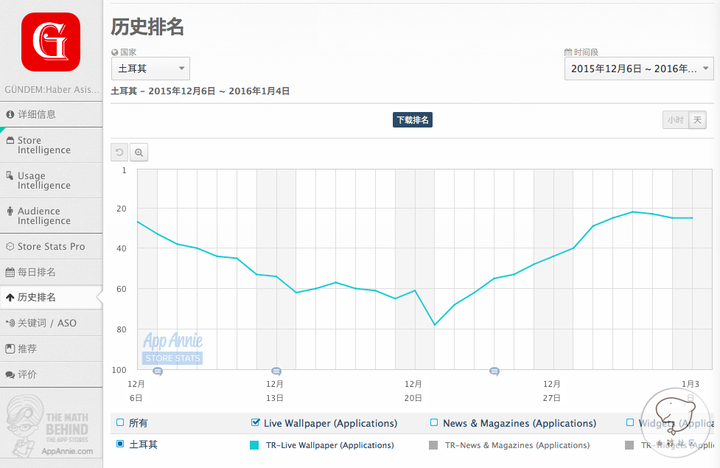Click the comment bubble marker at 12月13日
Image resolution: width=720 pixels, height=468 pixels.
pos(276,371)
